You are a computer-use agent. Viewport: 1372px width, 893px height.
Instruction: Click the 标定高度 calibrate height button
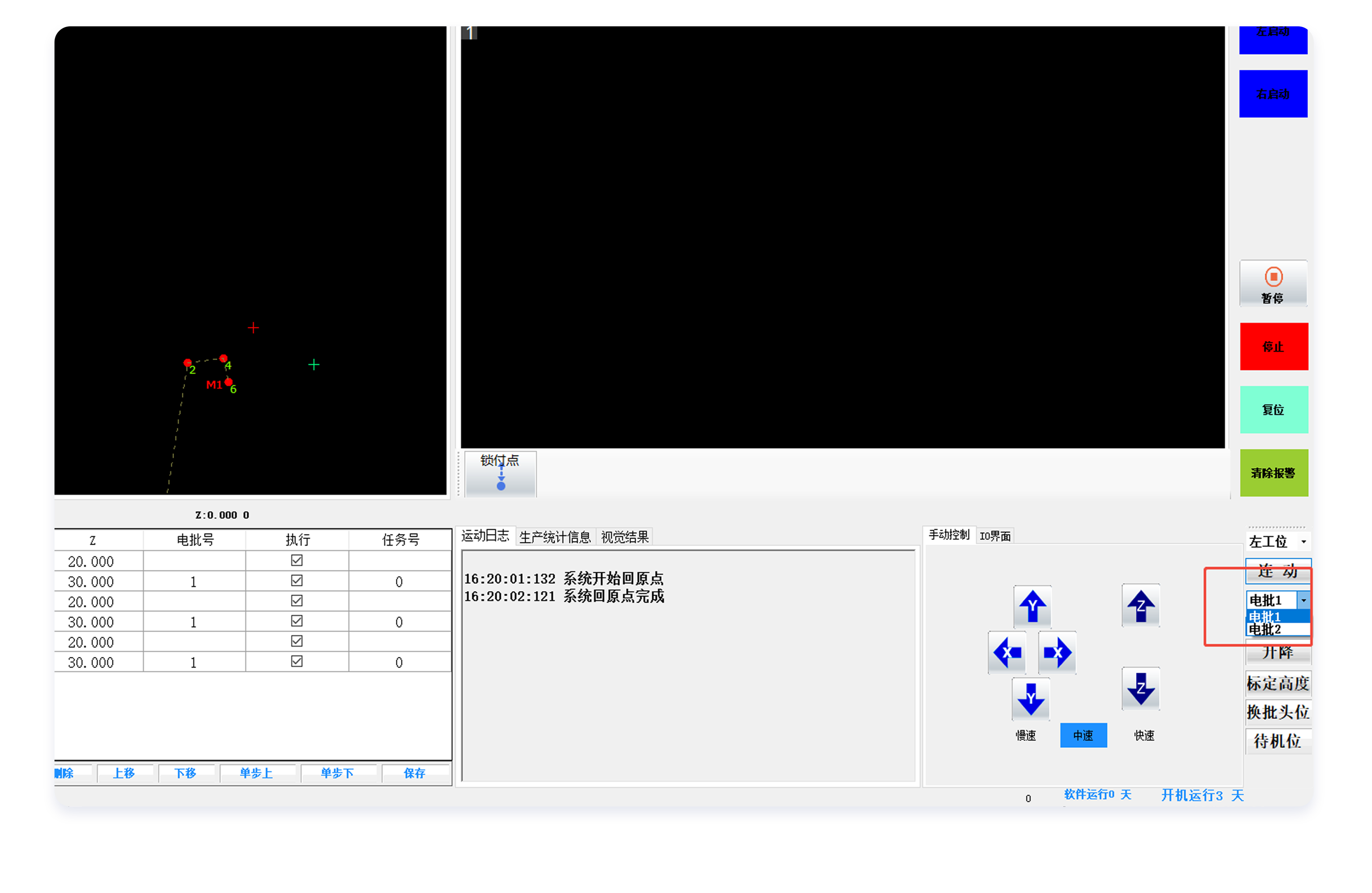tap(1277, 684)
